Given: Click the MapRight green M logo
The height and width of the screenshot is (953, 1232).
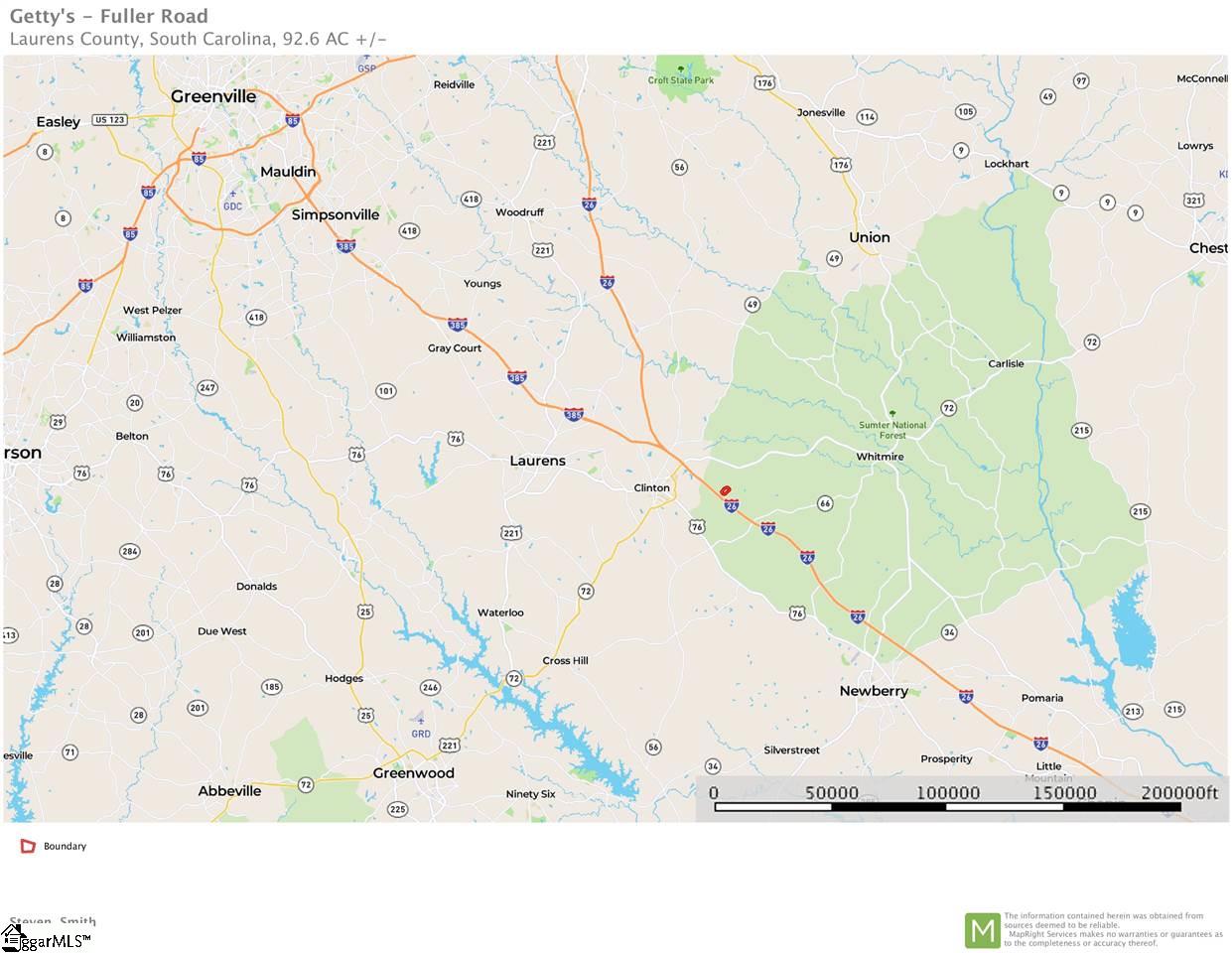Looking at the screenshot, I should click(x=983, y=931).
